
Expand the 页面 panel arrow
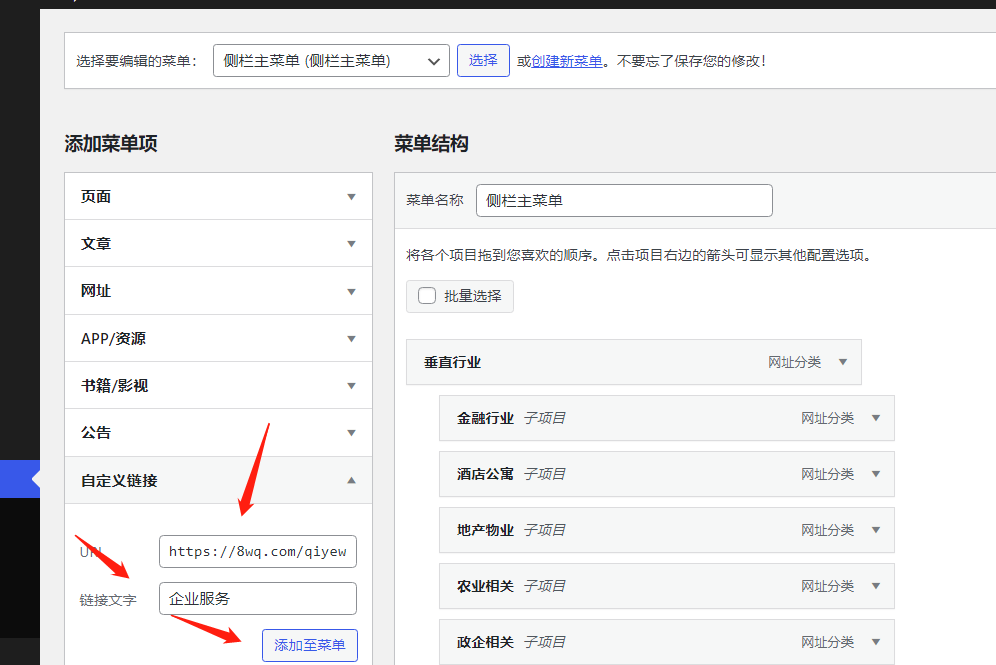pos(351,197)
